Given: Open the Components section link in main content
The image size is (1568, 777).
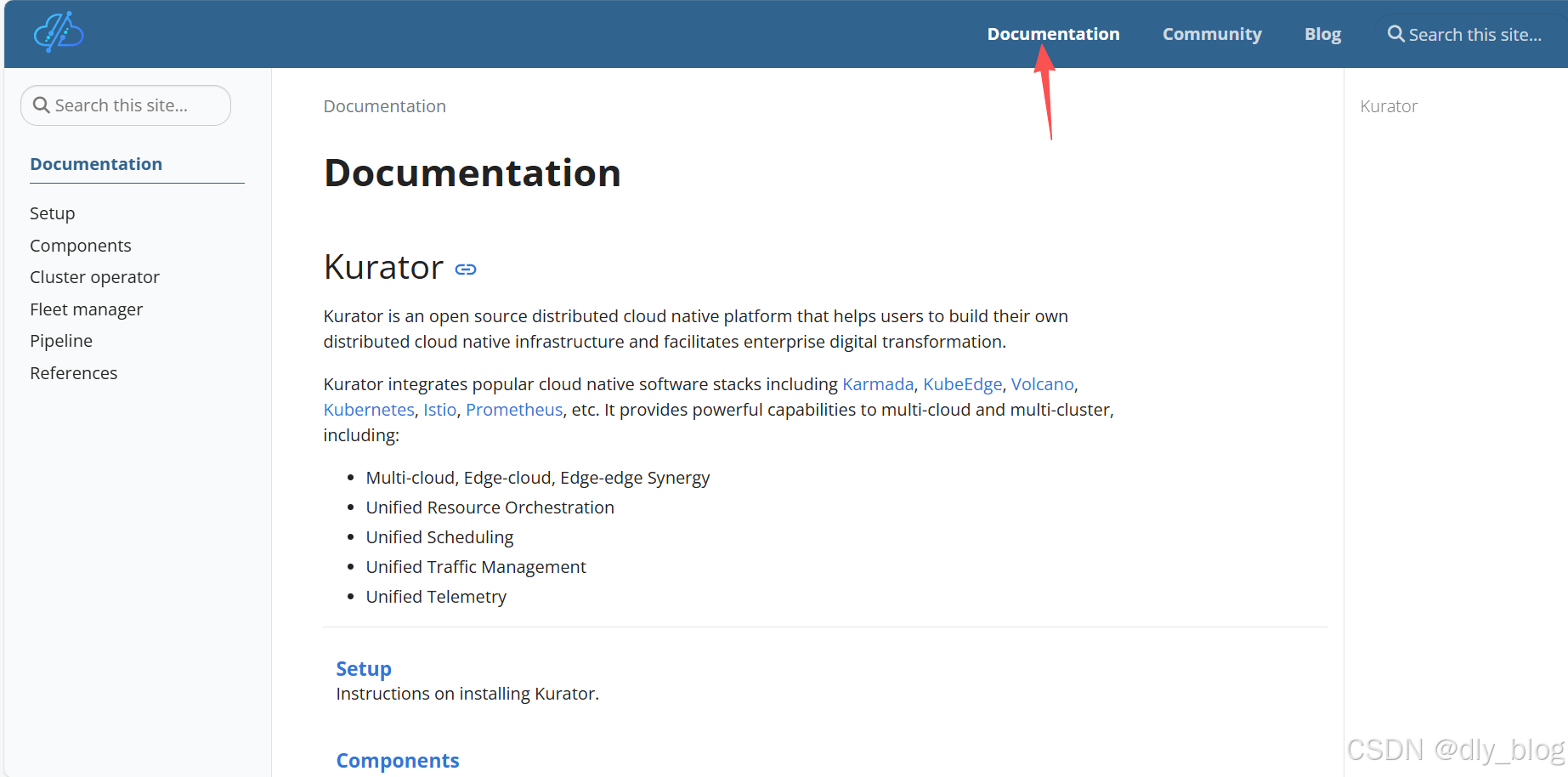Looking at the screenshot, I should pyautogui.click(x=398, y=761).
